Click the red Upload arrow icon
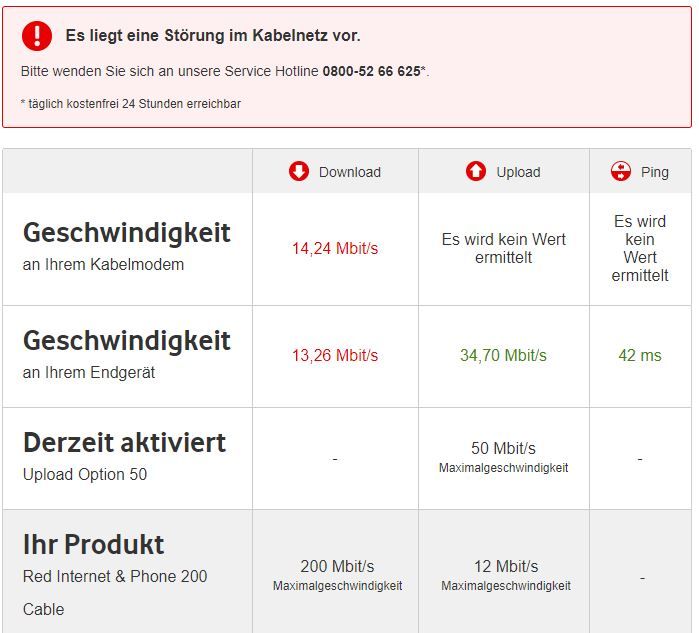This screenshot has width=699, height=633. (476, 171)
